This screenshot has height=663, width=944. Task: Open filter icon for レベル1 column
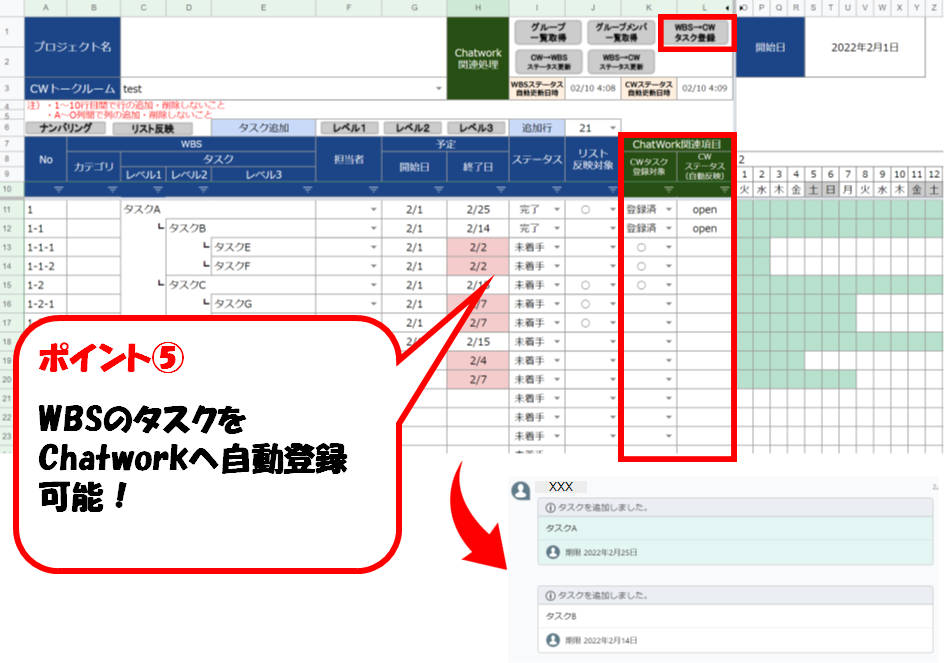coord(158,190)
